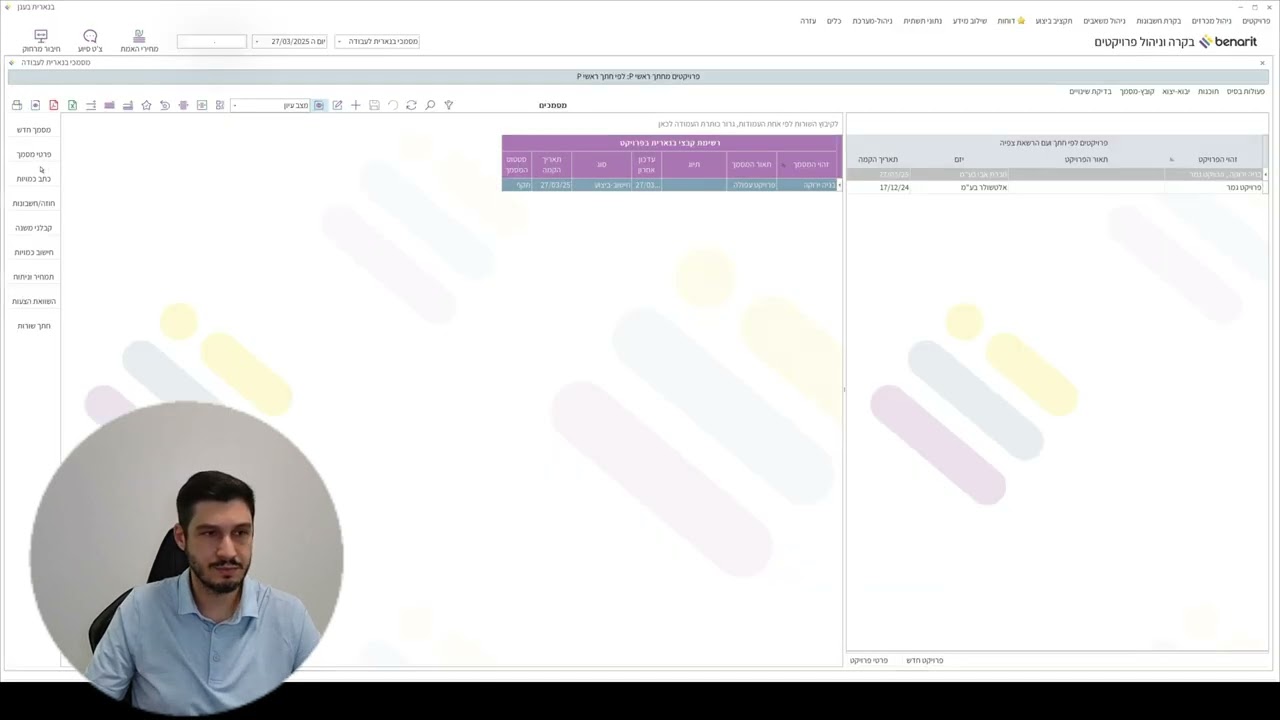Open the פרויקטים menu
This screenshot has height=720, width=1280.
point(1256,21)
